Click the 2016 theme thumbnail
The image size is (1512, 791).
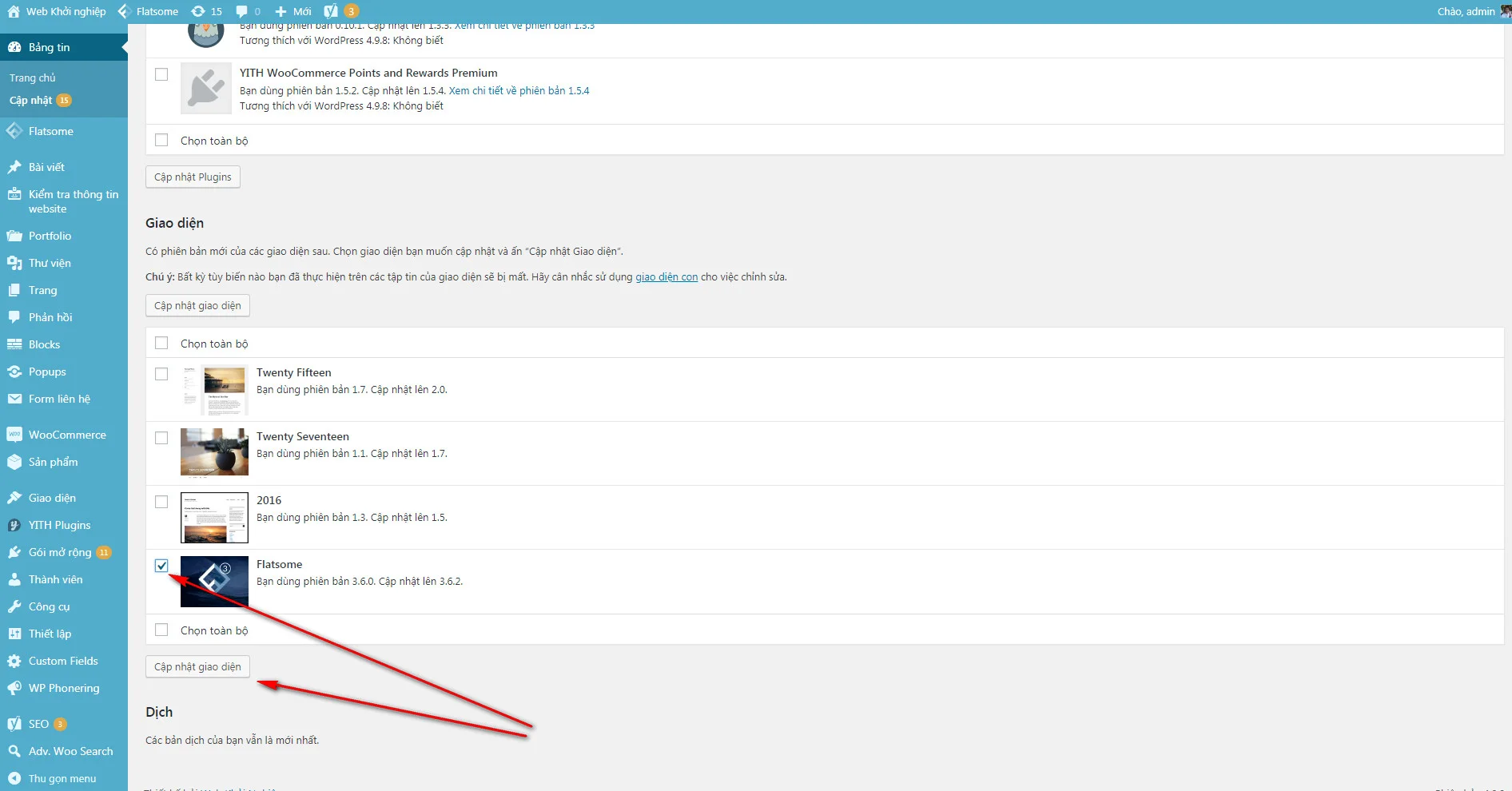(214, 518)
